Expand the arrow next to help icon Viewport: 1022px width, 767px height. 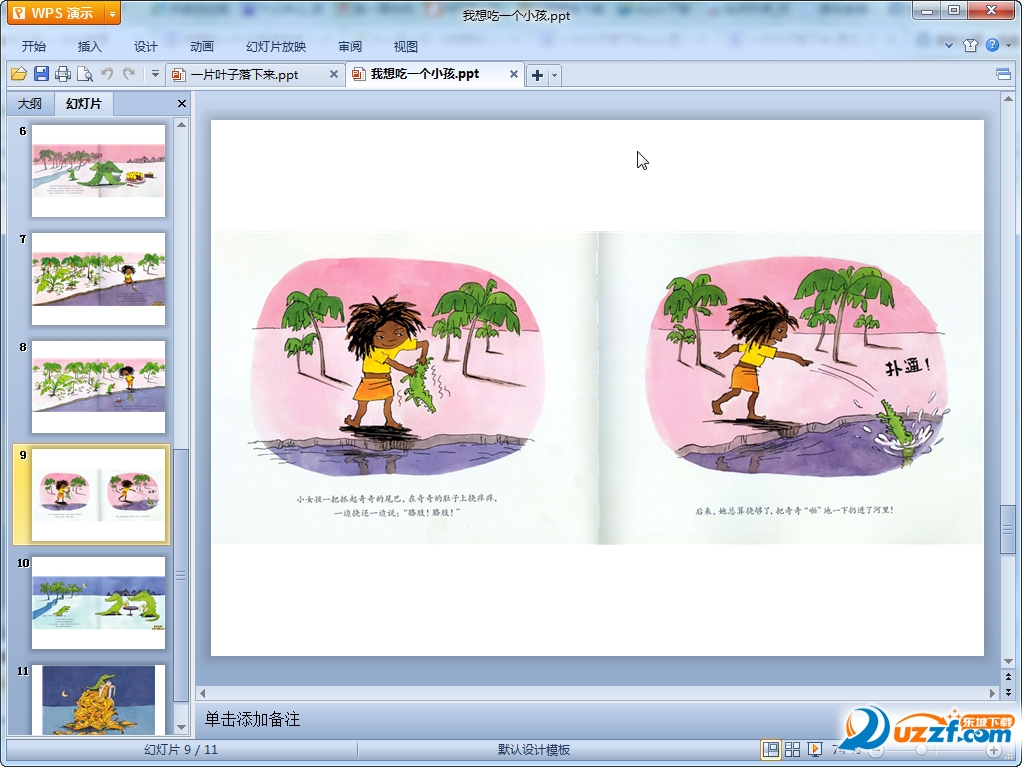(x=1008, y=46)
